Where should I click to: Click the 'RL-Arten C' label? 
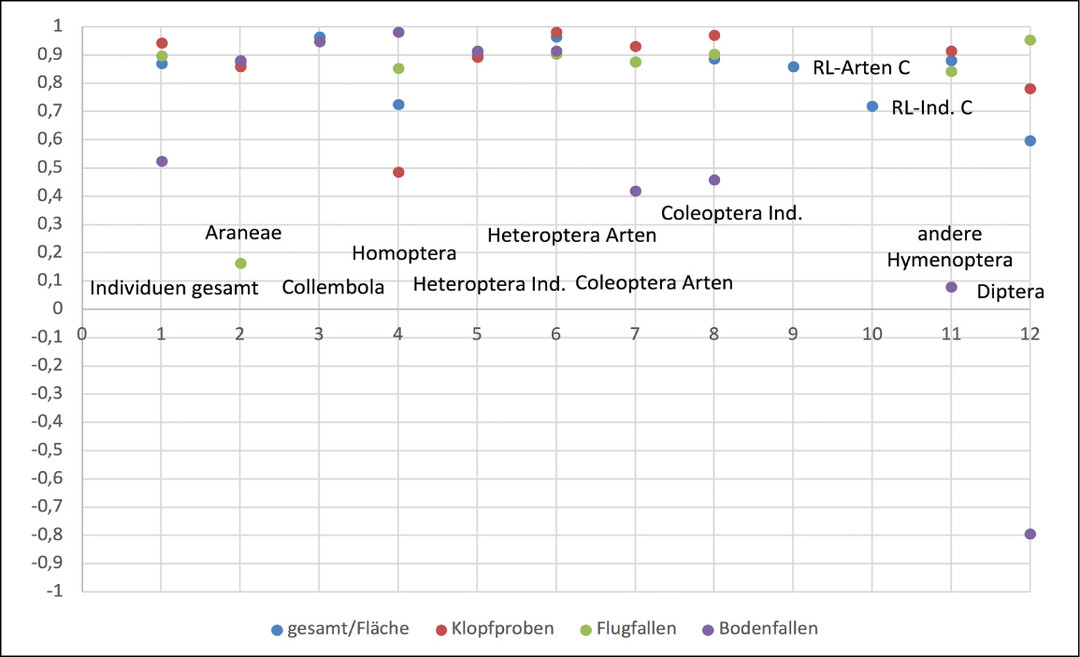point(861,67)
